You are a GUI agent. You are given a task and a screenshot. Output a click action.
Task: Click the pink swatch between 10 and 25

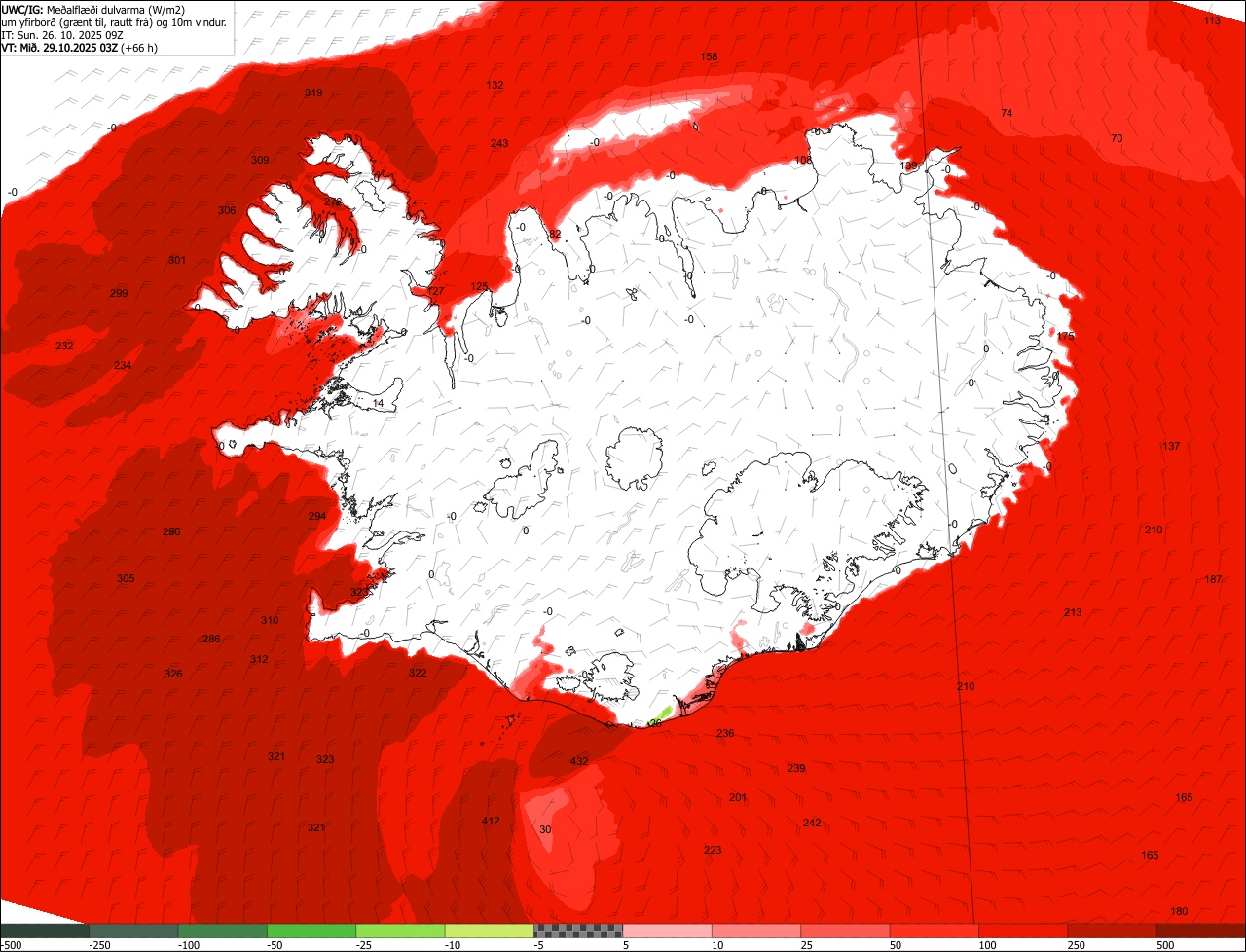click(x=756, y=931)
